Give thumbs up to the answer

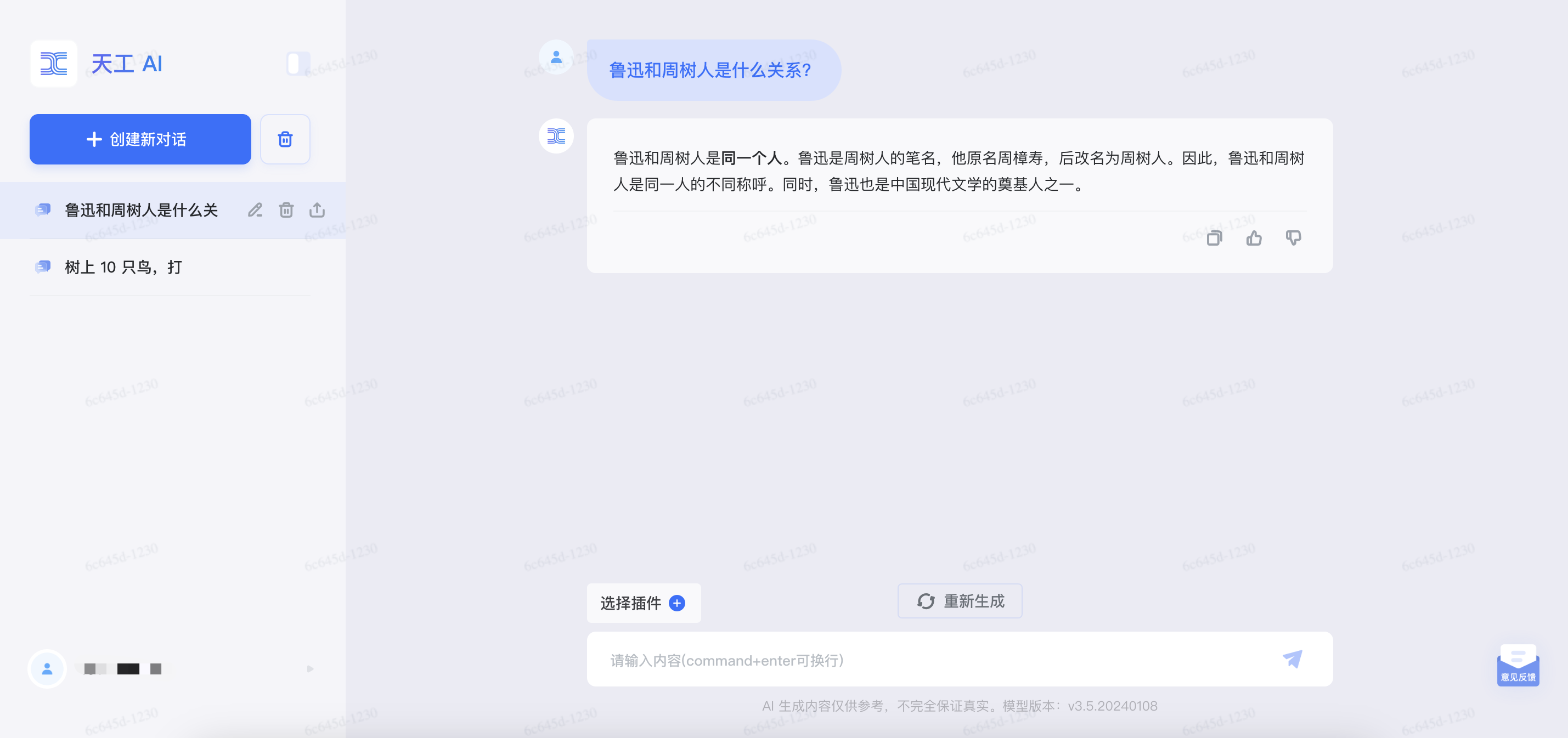pos(1254,238)
